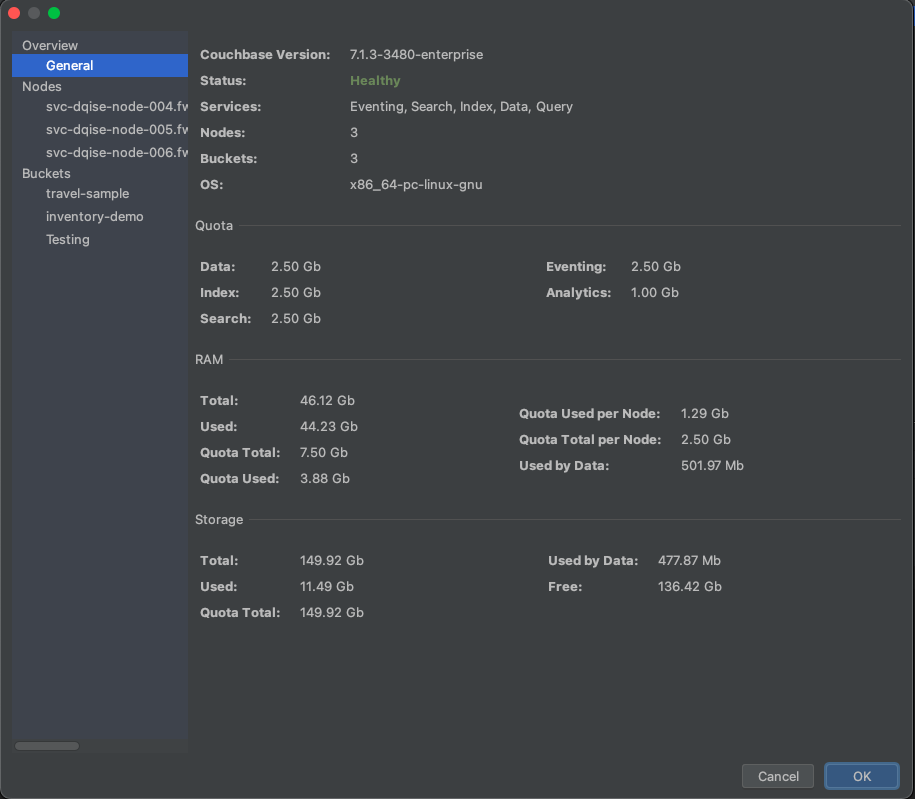
Task: Click the RAM Used by Data value 501.97 Mb
Action: [x=713, y=465]
